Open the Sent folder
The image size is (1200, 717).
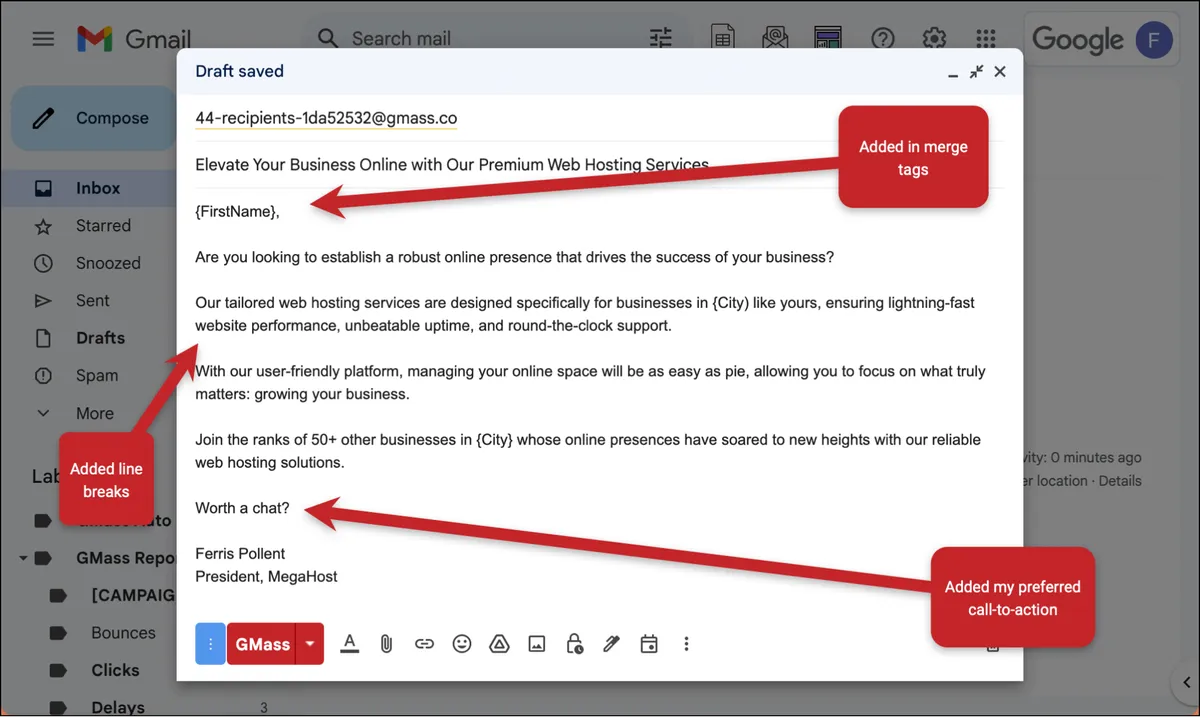click(x=95, y=300)
